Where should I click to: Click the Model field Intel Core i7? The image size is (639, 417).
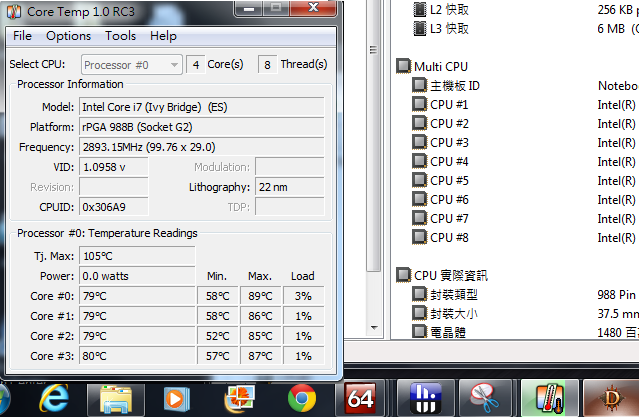pyautogui.click(x=202, y=107)
